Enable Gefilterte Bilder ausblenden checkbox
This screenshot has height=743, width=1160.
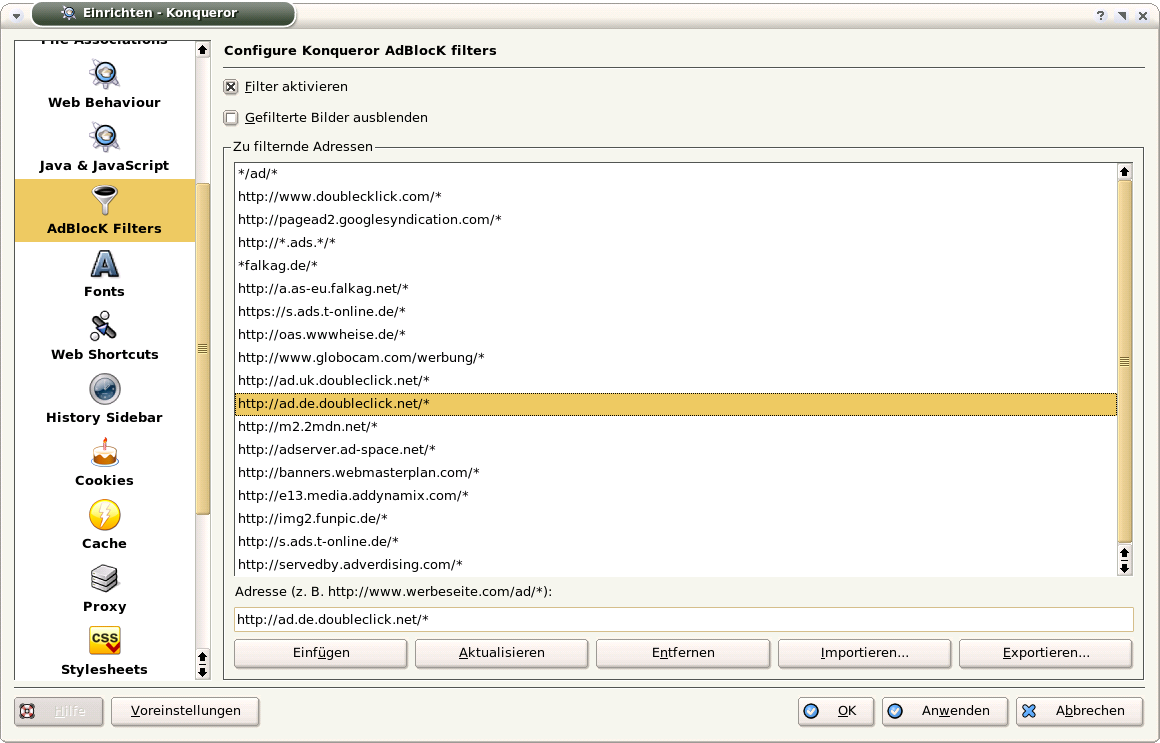[x=231, y=118]
